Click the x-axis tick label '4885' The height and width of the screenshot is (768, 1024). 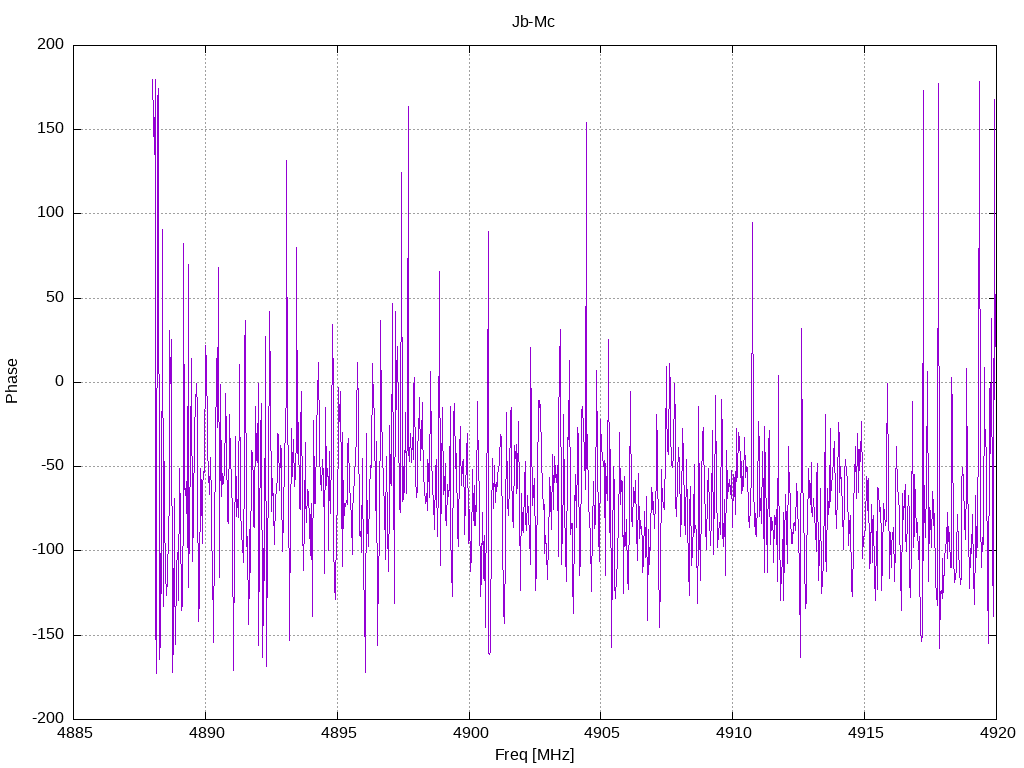(74, 733)
